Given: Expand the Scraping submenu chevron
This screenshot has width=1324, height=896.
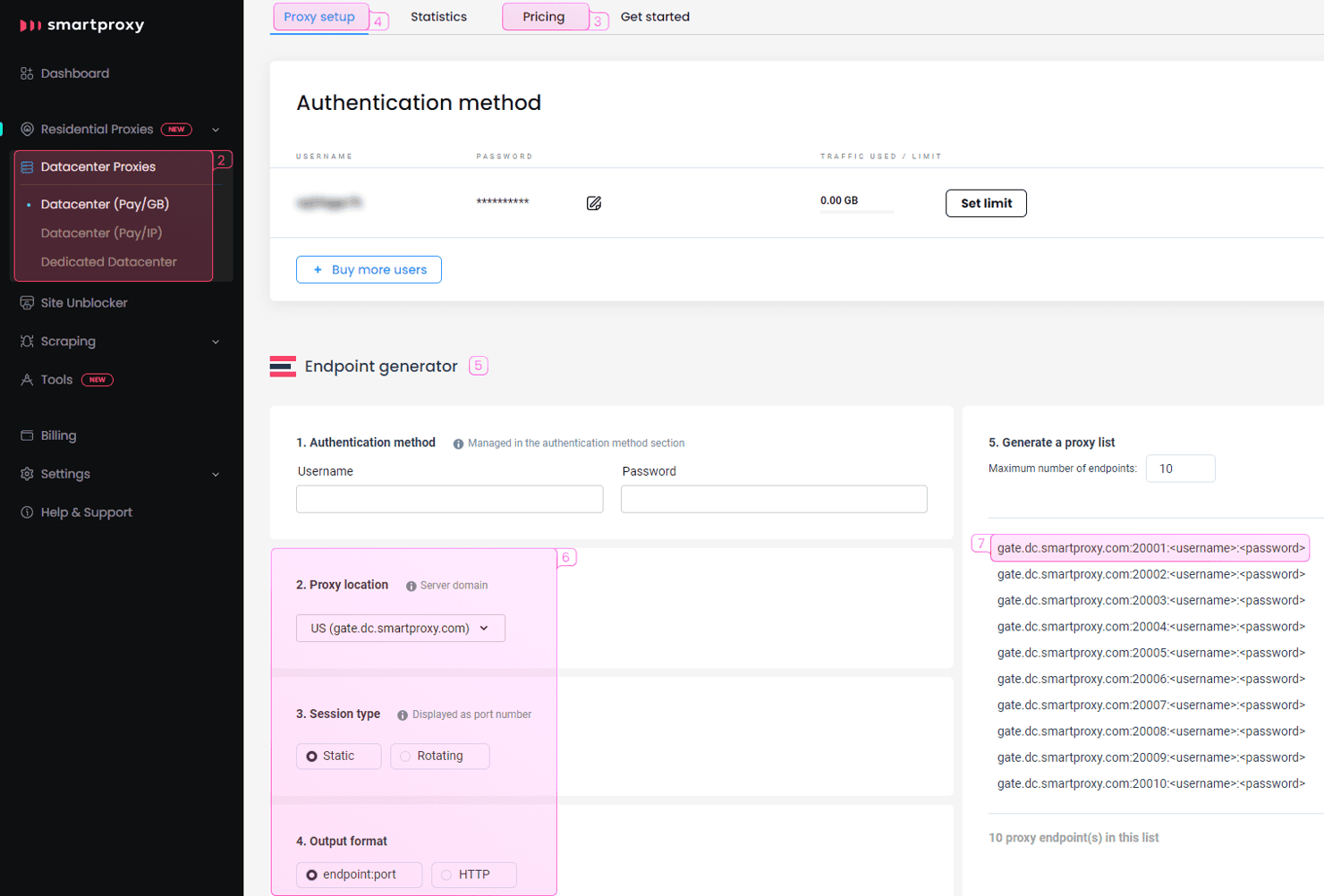Looking at the screenshot, I should click(216, 342).
